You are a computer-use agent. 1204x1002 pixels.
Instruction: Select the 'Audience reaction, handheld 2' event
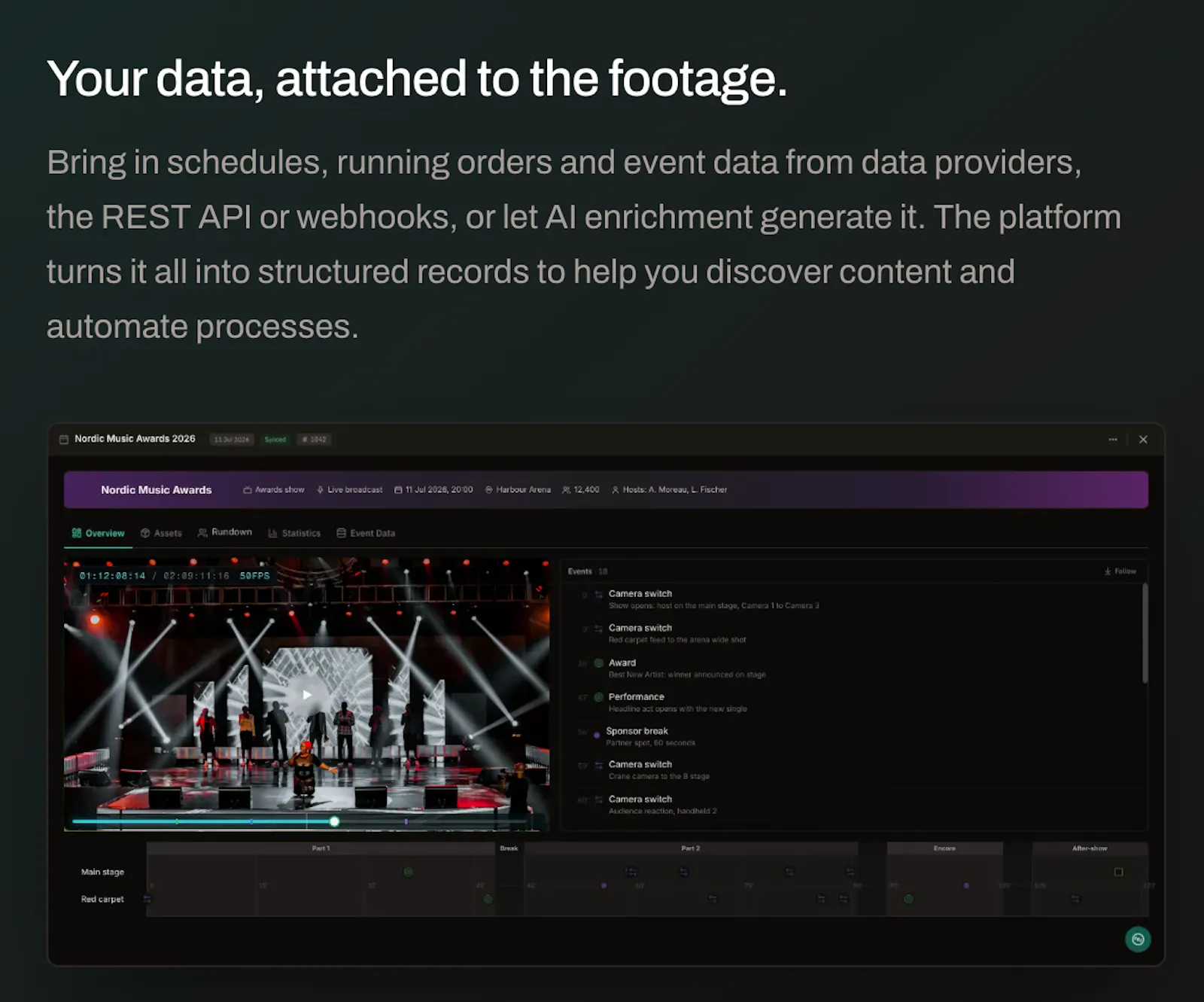pos(854,805)
